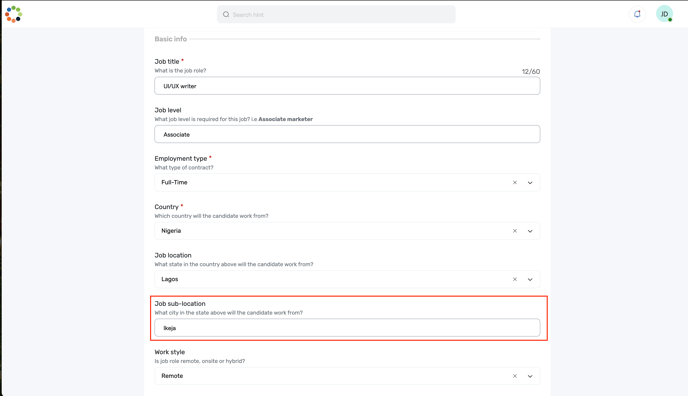
Task: Click the 'Work style' label
Action: (x=170, y=352)
